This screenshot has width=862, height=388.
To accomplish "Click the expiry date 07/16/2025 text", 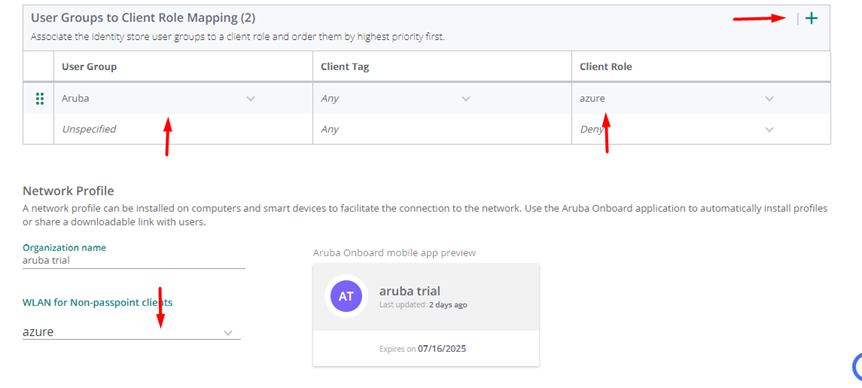I will click(x=441, y=348).
